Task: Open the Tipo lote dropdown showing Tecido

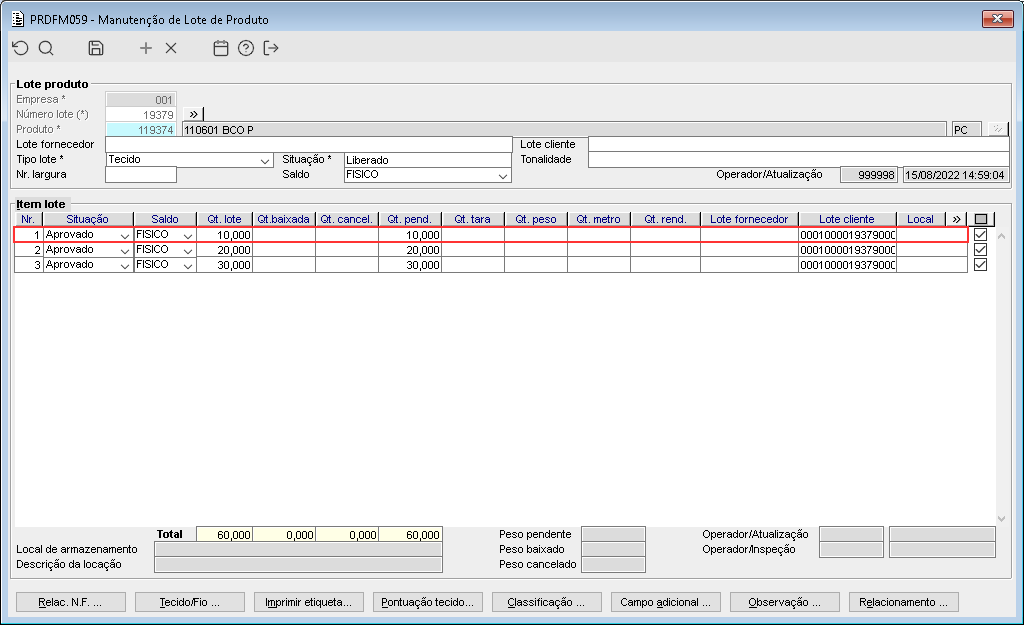Action: click(264, 161)
